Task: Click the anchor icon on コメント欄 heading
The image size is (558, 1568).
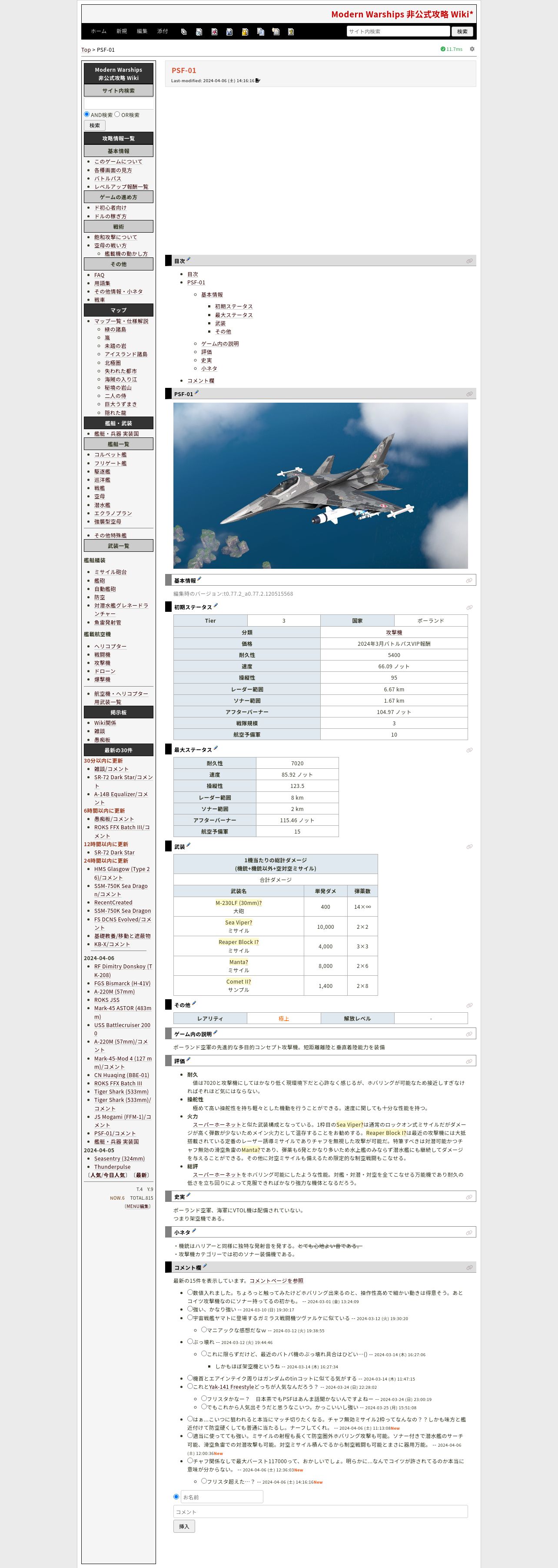Action: click(469, 1267)
